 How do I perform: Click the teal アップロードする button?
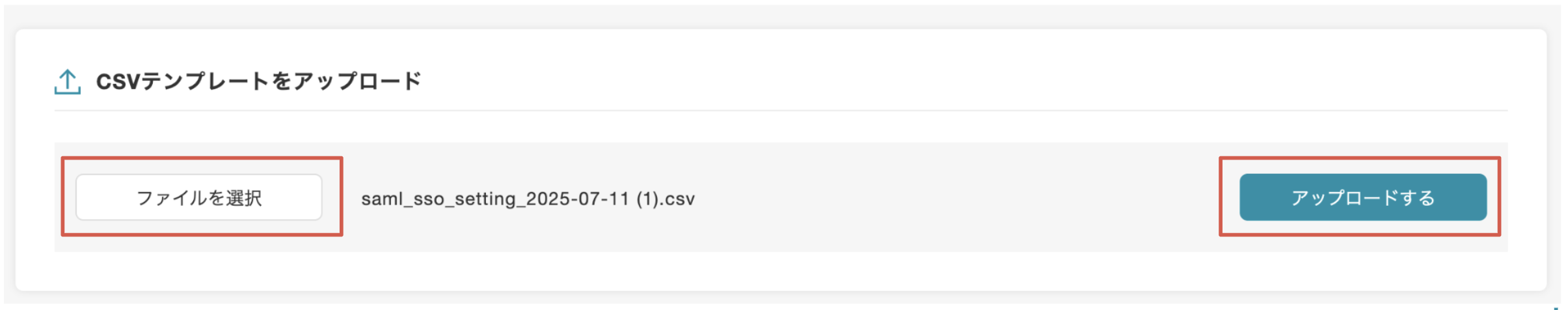(1362, 197)
